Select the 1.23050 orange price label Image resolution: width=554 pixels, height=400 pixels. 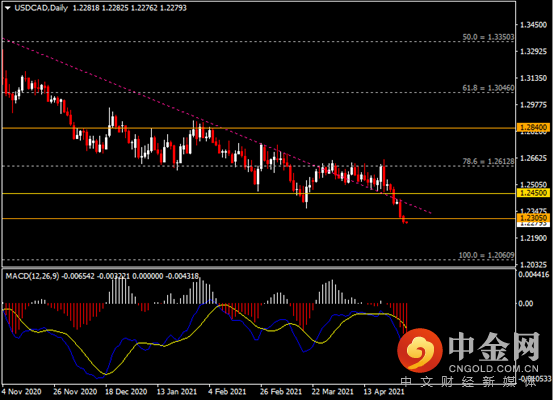533,218
